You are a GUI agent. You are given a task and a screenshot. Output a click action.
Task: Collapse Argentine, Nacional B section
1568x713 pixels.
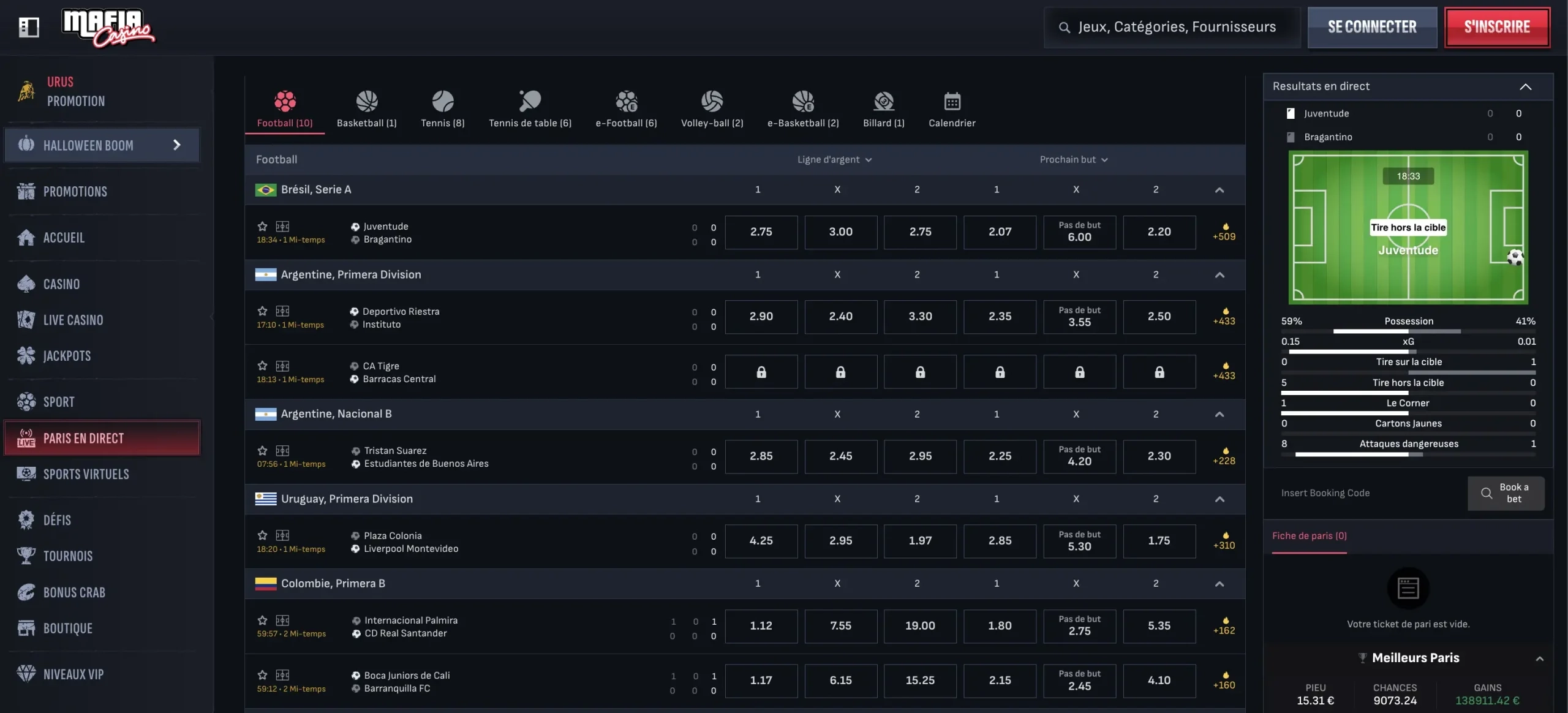(x=1219, y=414)
